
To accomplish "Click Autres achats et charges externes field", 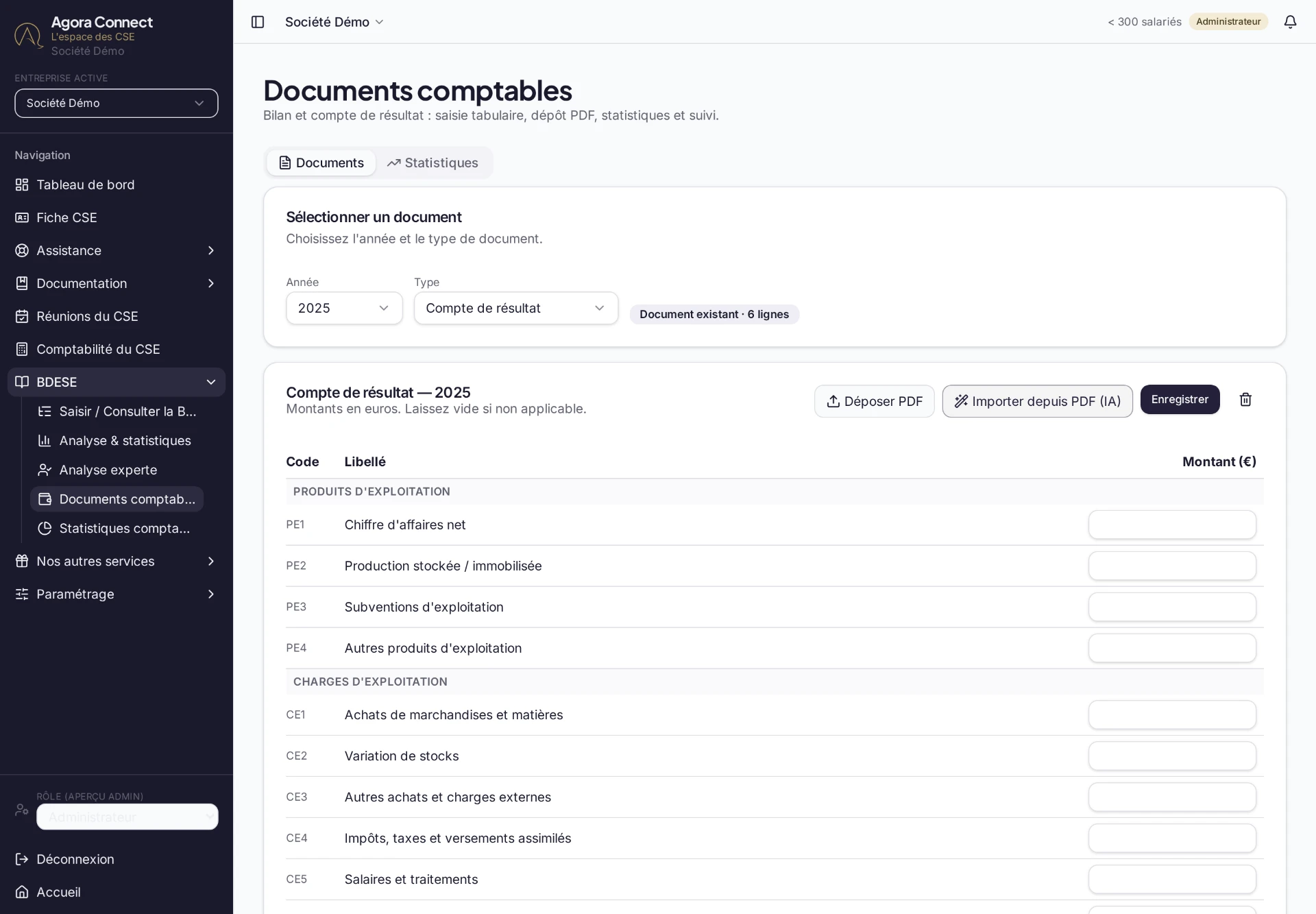I will point(1172,797).
